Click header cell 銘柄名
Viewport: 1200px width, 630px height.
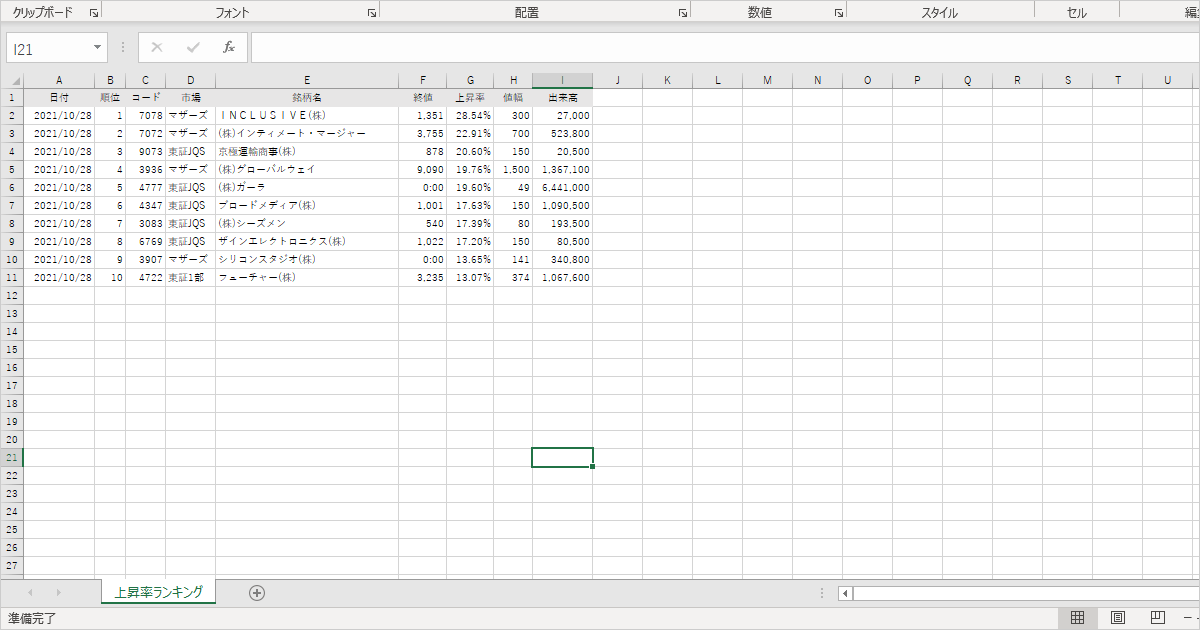tap(307, 98)
